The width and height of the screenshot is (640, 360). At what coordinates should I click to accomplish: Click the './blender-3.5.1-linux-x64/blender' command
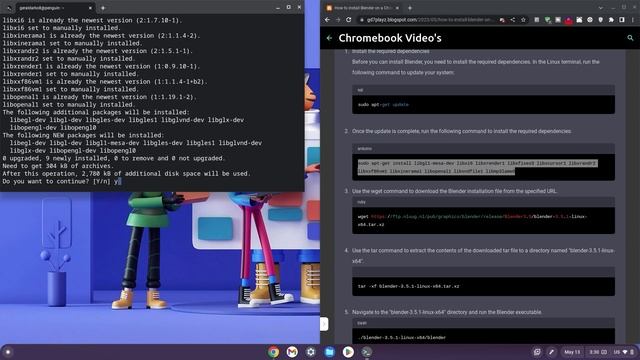coord(402,338)
